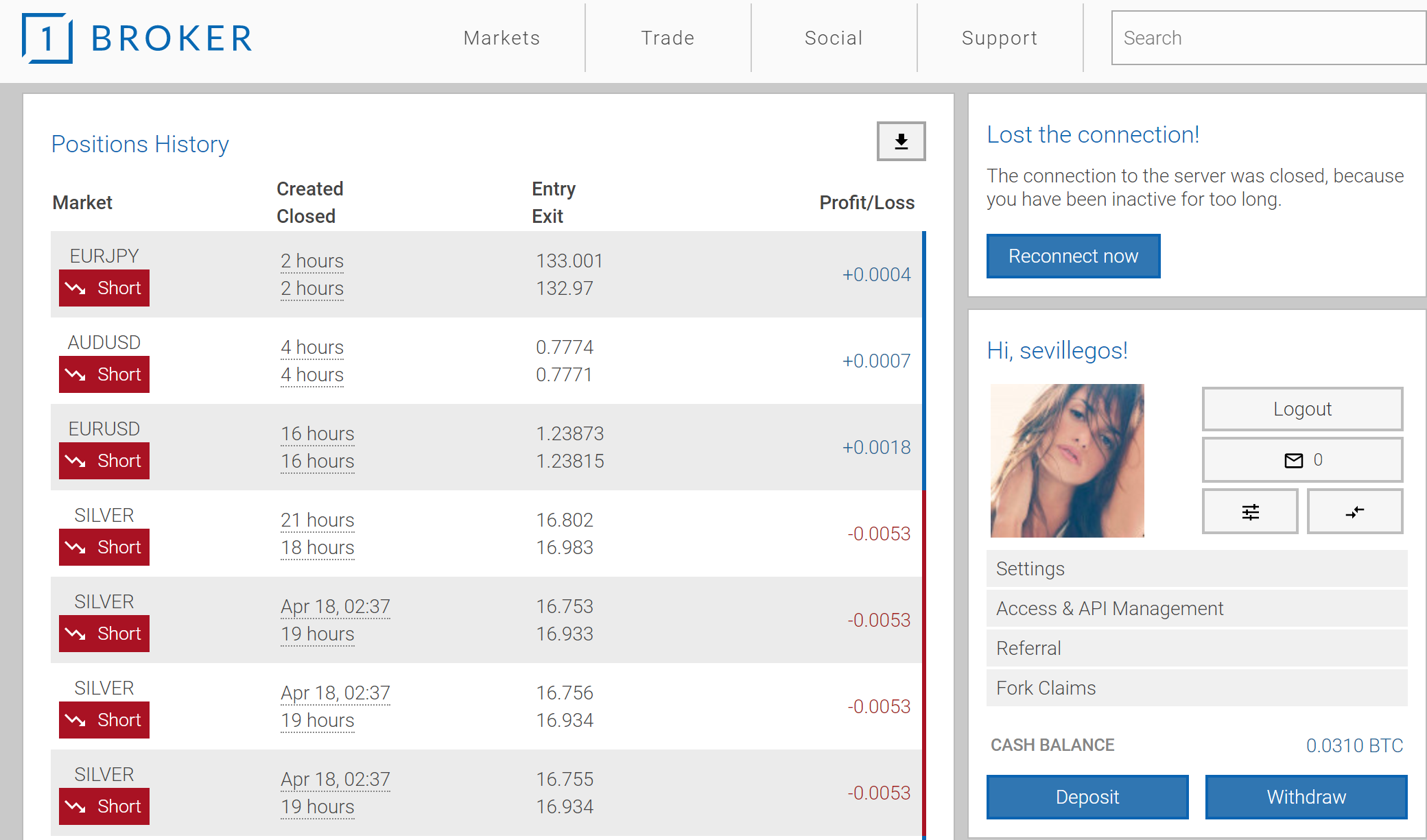Click the sevillegos profile picture
This screenshot has height=840, width=1427.
coord(1067,461)
